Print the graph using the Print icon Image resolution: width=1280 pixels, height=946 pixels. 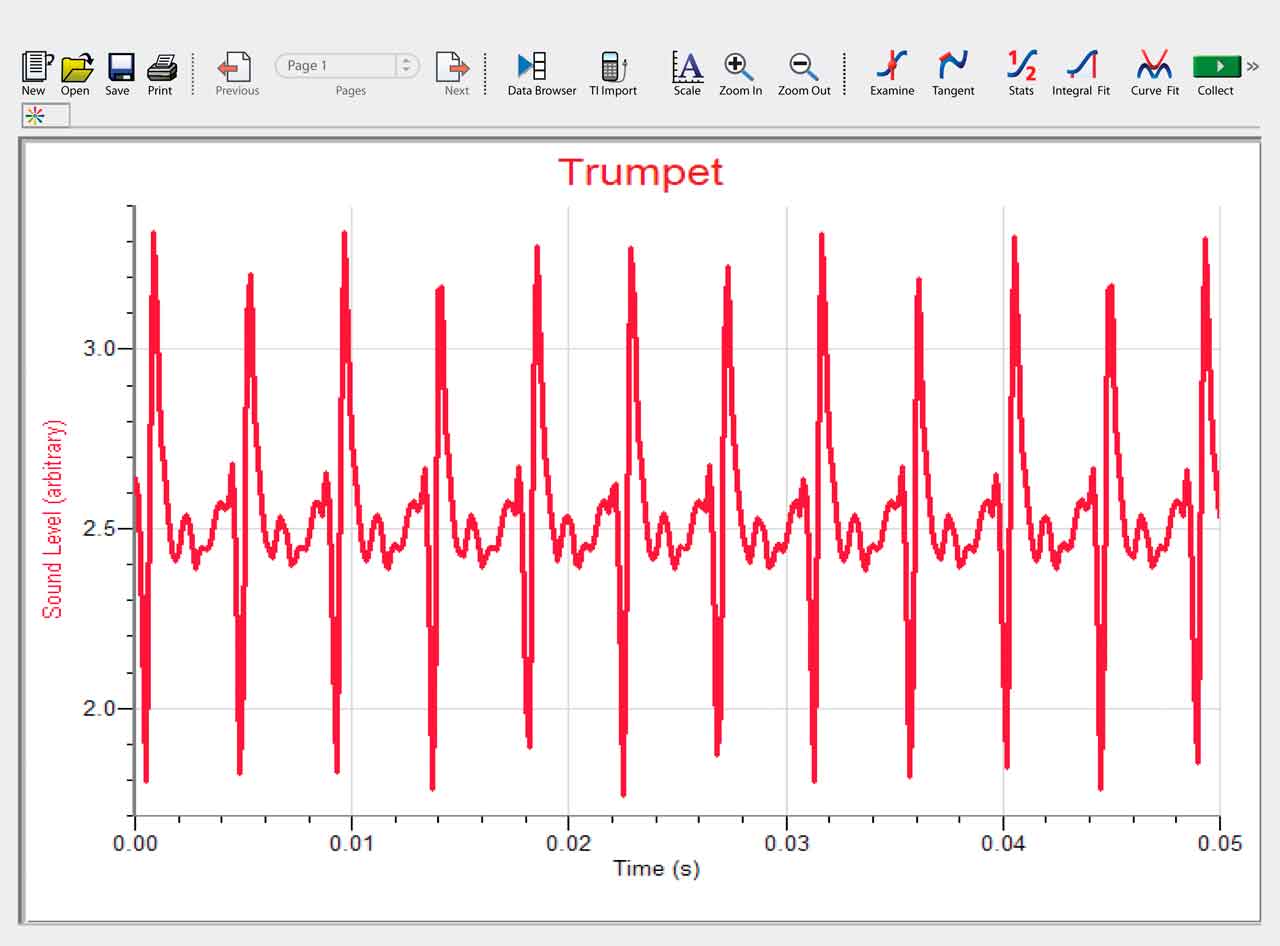point(161,68)
